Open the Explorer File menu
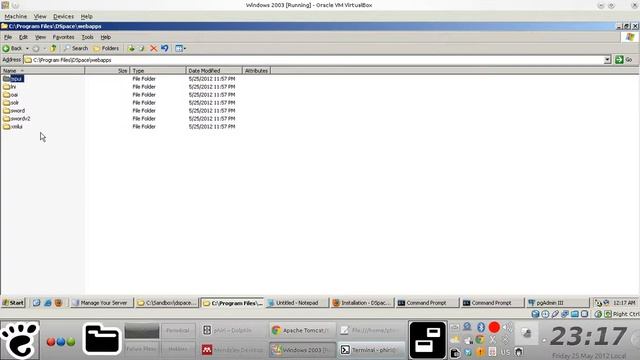Screen dimensions: 640x360 8,37
